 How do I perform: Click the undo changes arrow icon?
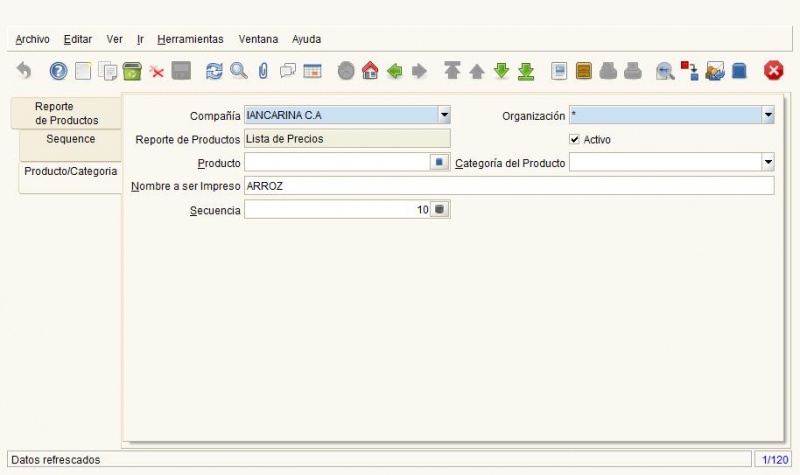(24, 70)
